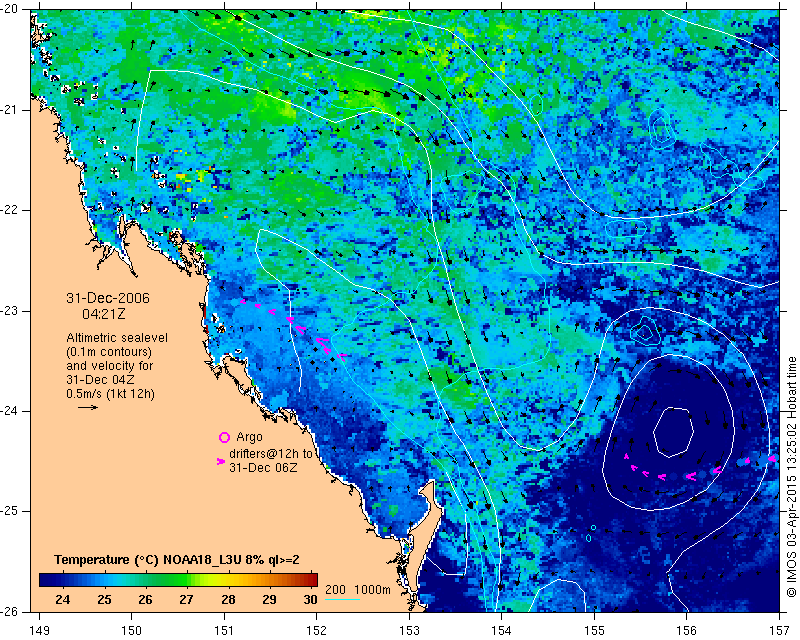Click the colorbar tick label 25
The height and width of the screenshot is (640, 800).
(104, 599)
